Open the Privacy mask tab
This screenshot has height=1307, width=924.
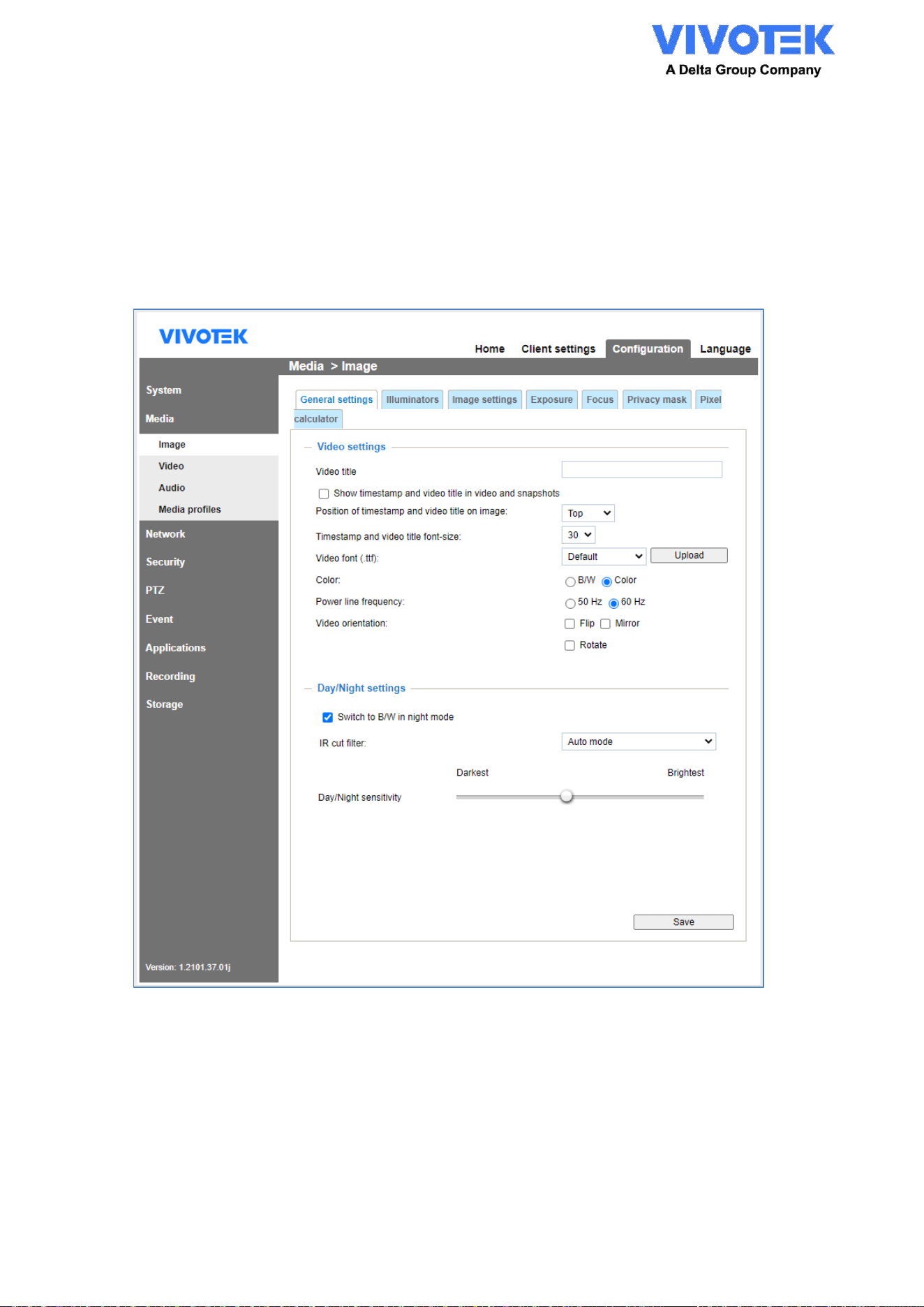click(x=657, y=399)
